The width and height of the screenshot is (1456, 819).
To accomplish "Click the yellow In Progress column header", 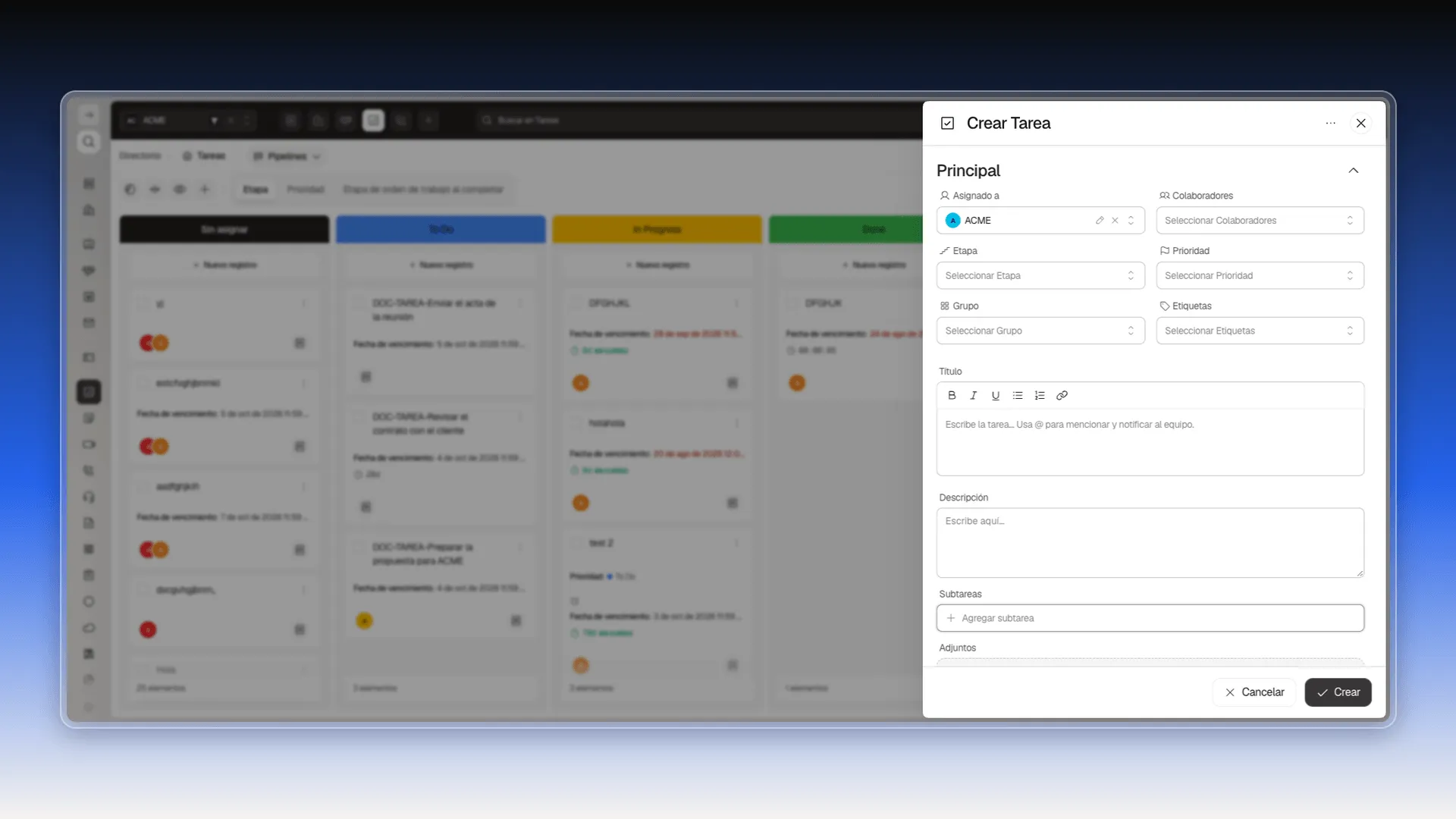I will click(657, 230).
